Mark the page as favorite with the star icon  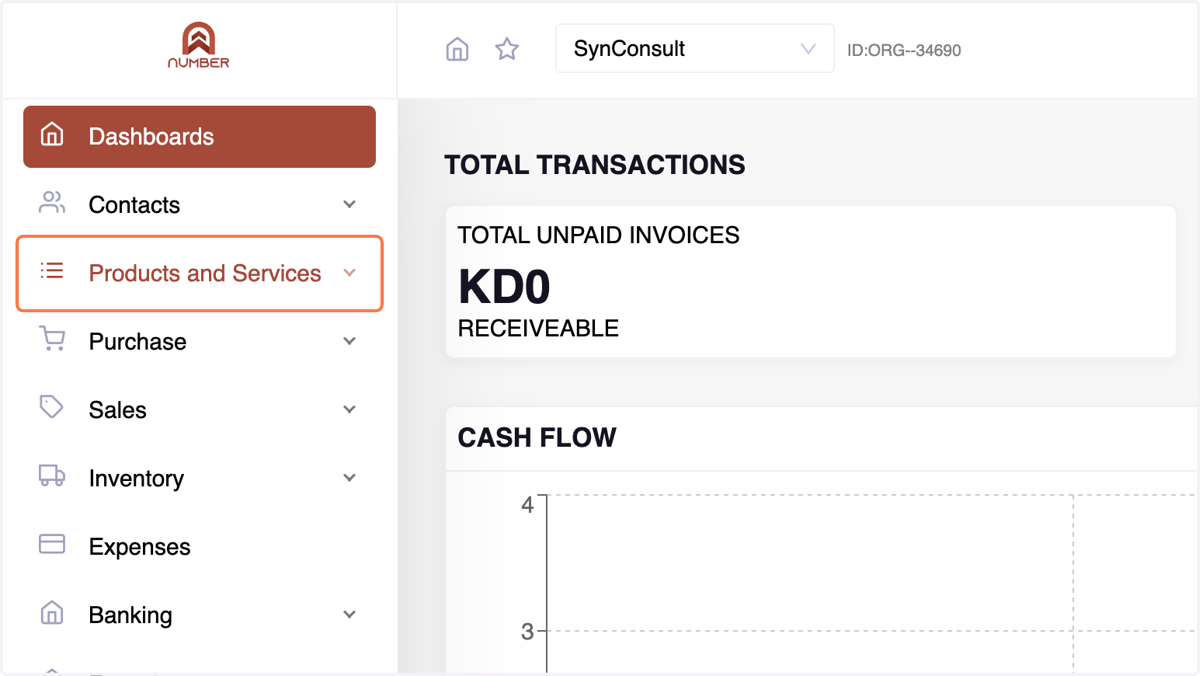507,49
